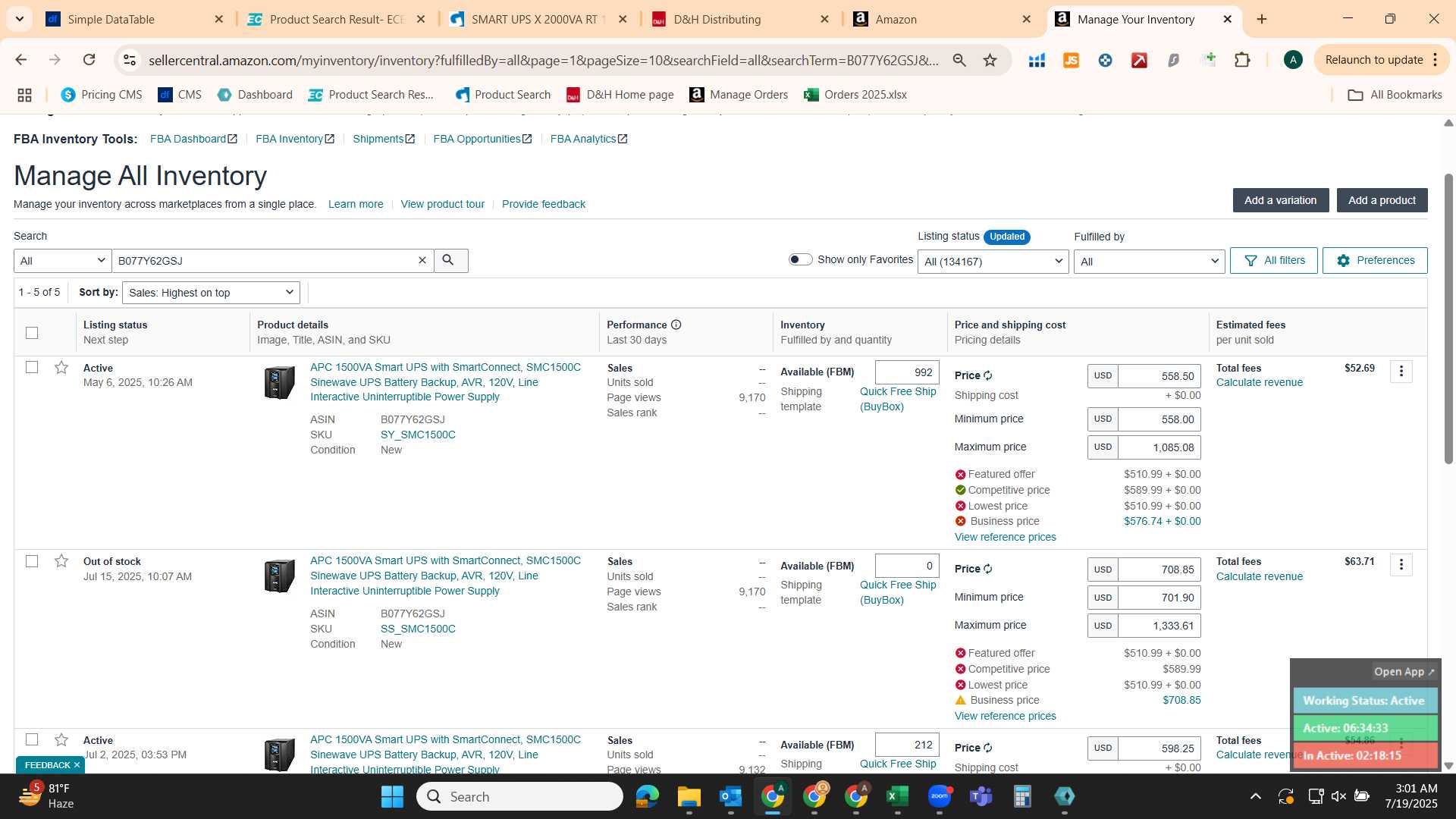Switch to Simple DataTable tab
The image size is (1456, 819).
pyautogui.click(x=135, y=19)
